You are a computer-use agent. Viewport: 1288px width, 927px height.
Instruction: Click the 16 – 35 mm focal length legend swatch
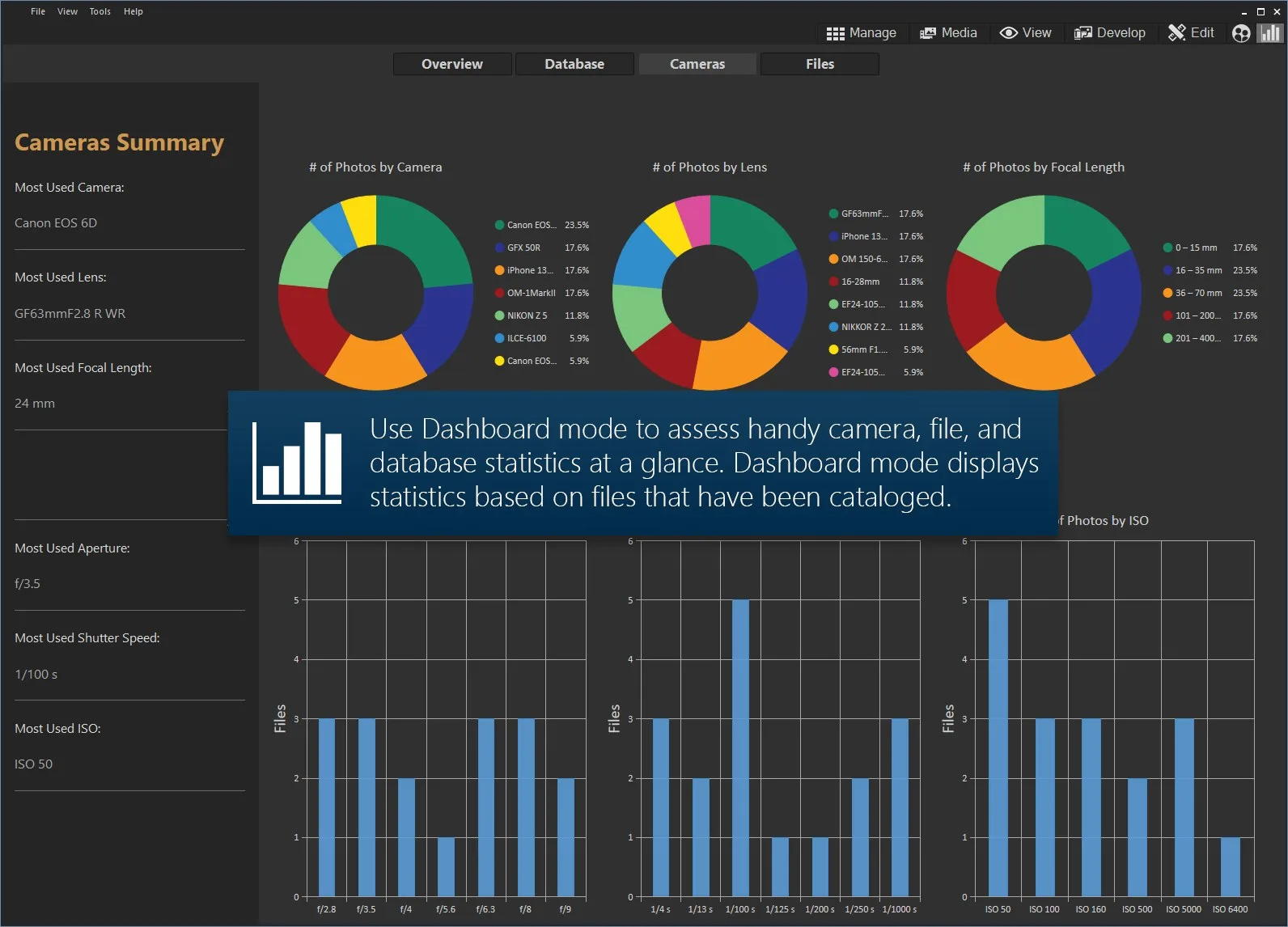pyautogui.click(x=1168, y=270)
